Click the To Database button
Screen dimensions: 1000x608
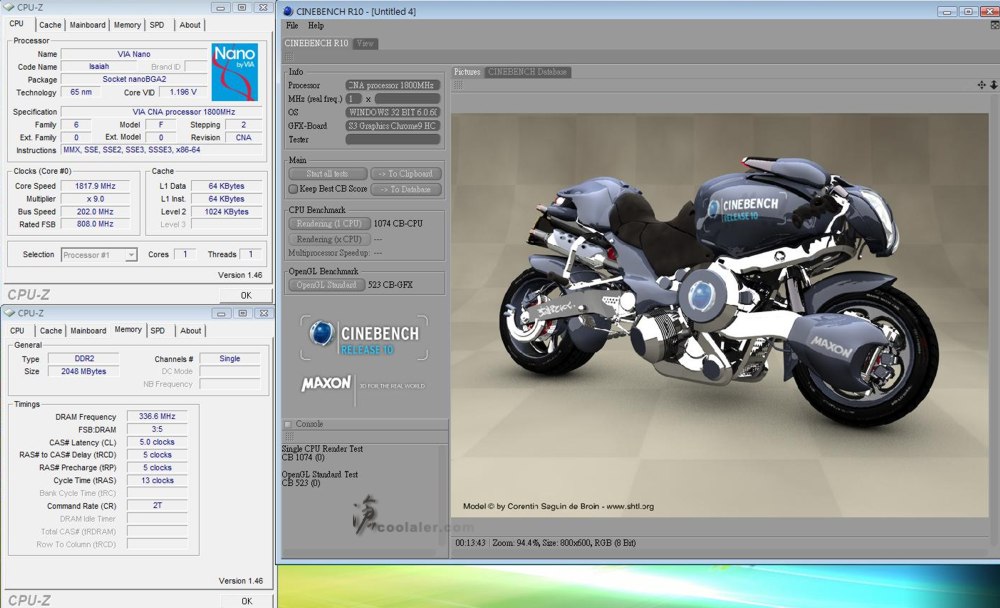(x=406, y=189)
